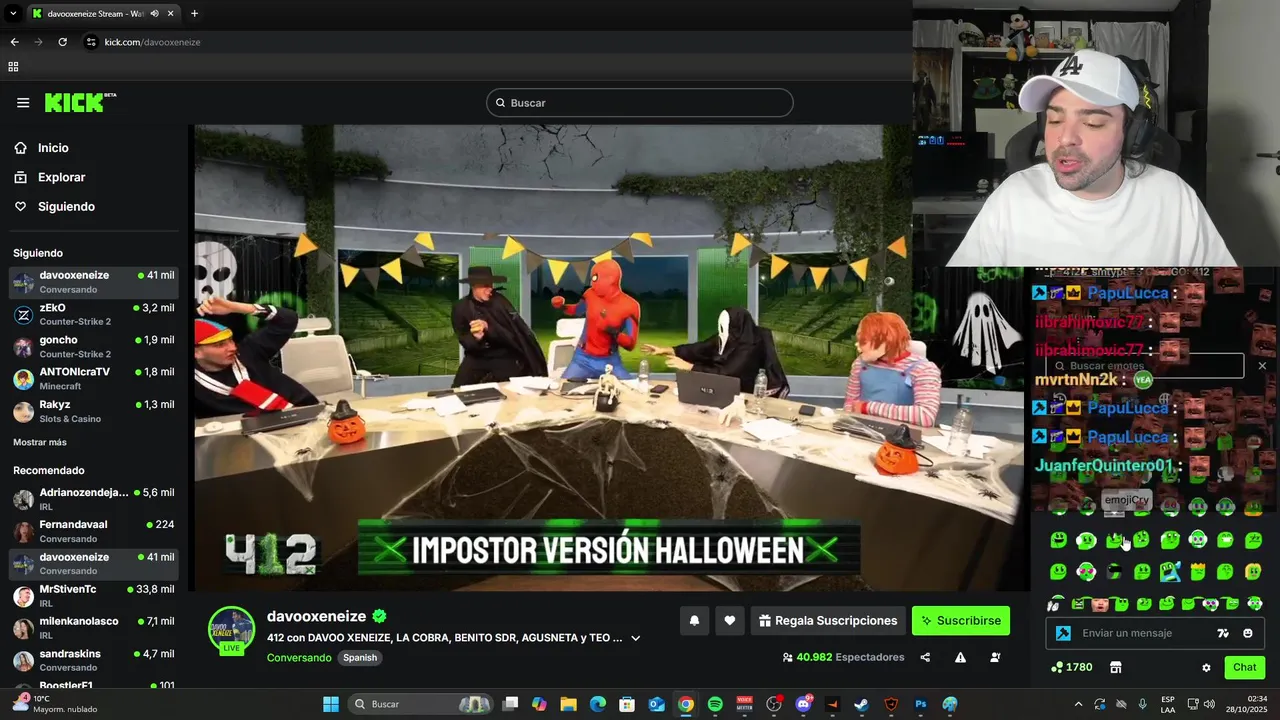Open zEkO channel in the Siguiendo list
This screenshot has height=720, width=1280.
[x=94, y=314]
